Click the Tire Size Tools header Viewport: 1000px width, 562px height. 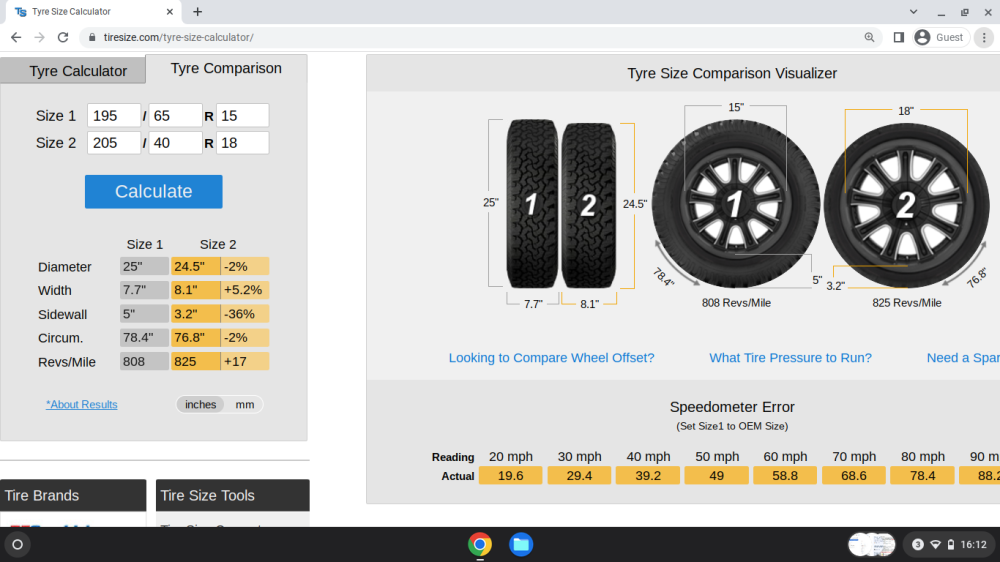tap(233, 495)
